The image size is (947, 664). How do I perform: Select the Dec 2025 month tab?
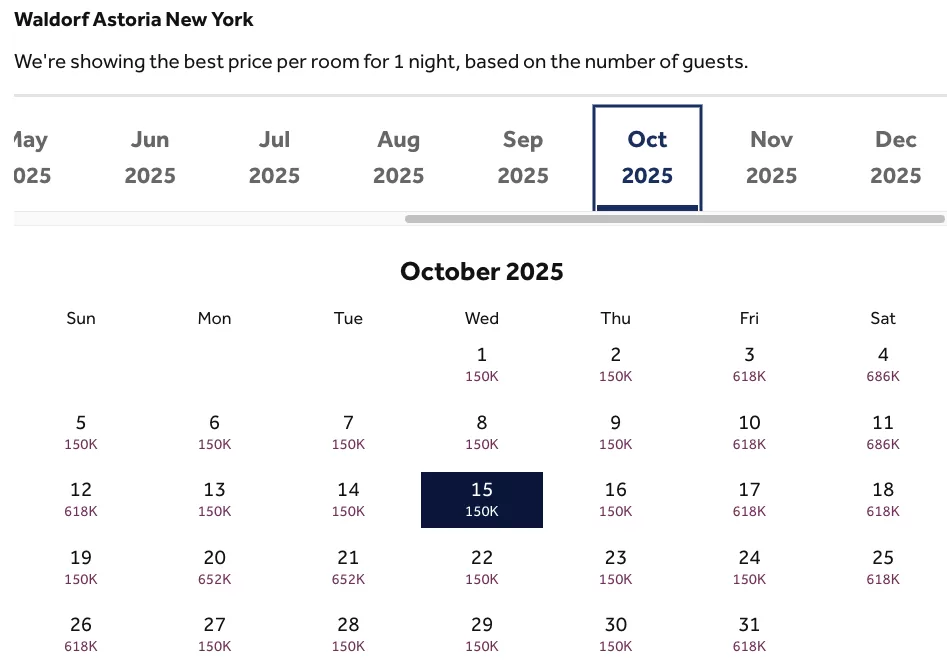[x=896, y=158]
